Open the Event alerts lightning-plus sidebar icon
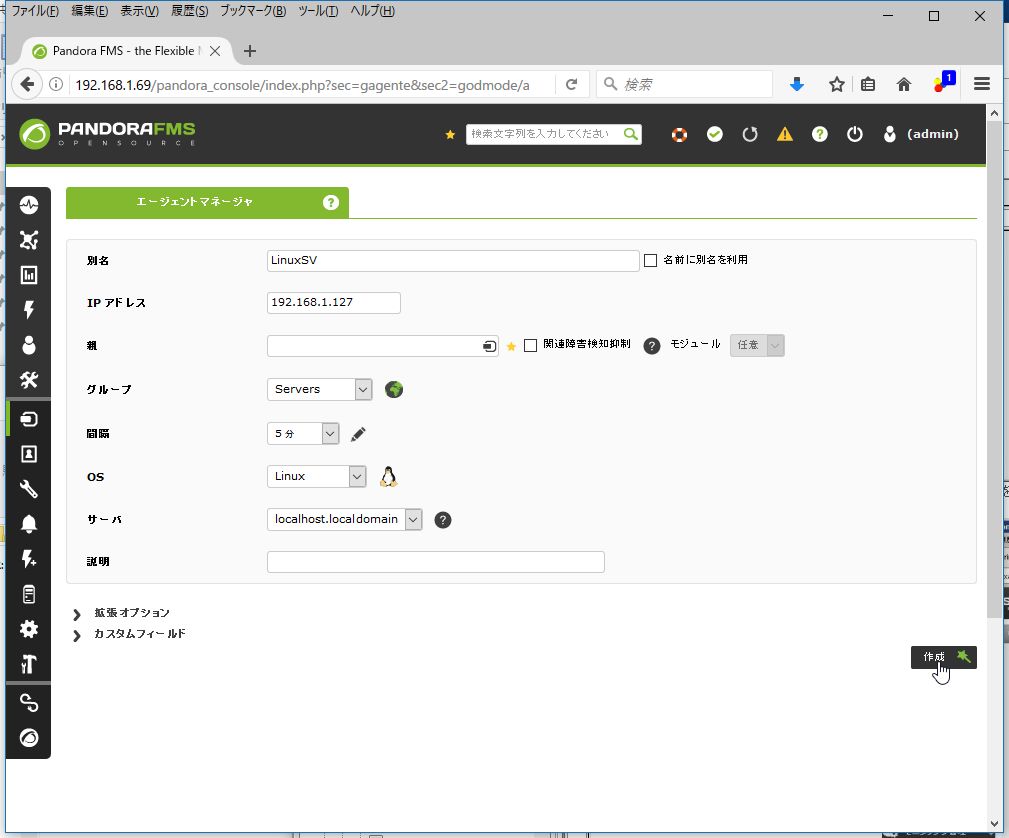Image resolution: width=1009 pixels, height=838 pixels. pyautogui.click(x=29, y=559)
